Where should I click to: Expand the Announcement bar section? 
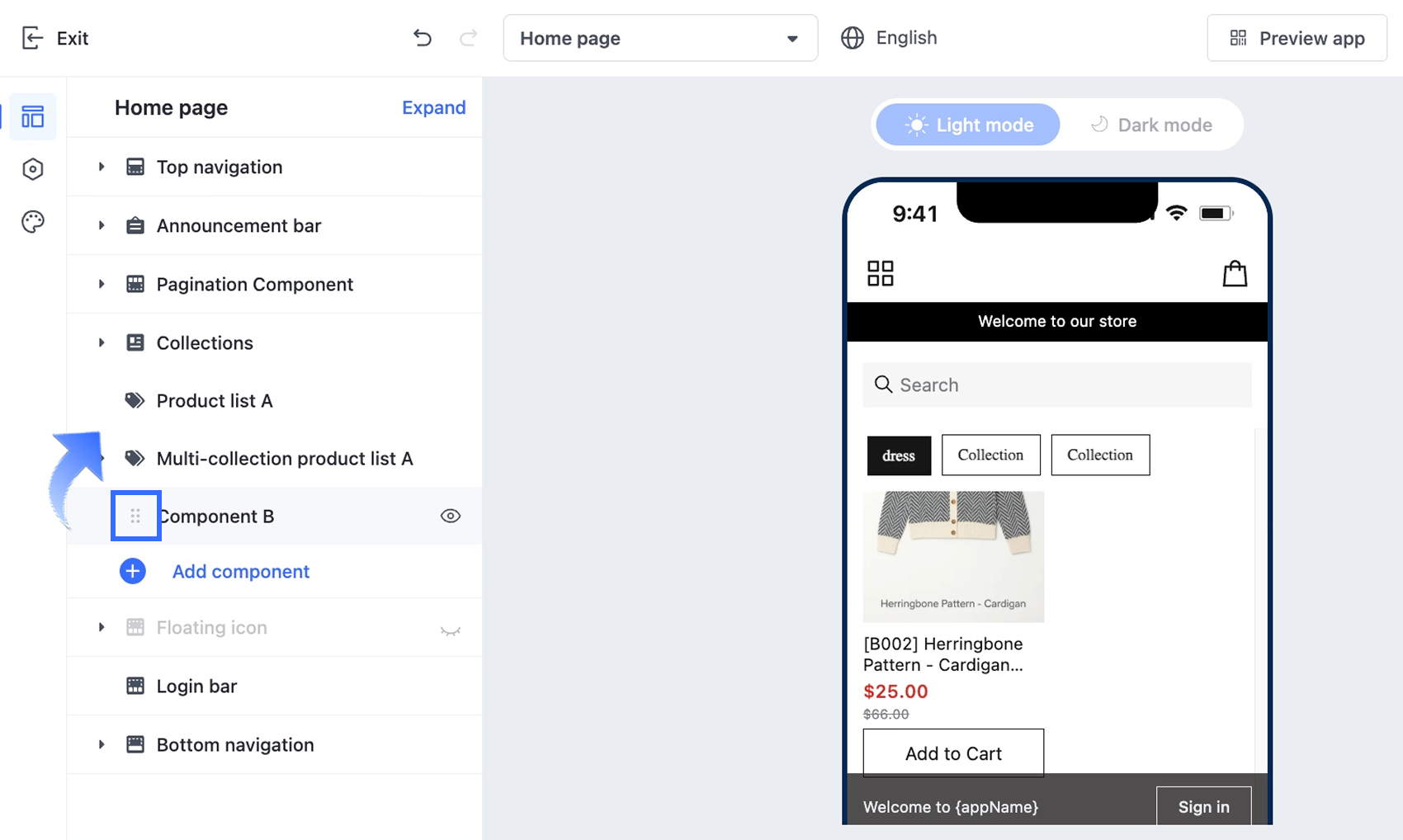tap(102, 225)
